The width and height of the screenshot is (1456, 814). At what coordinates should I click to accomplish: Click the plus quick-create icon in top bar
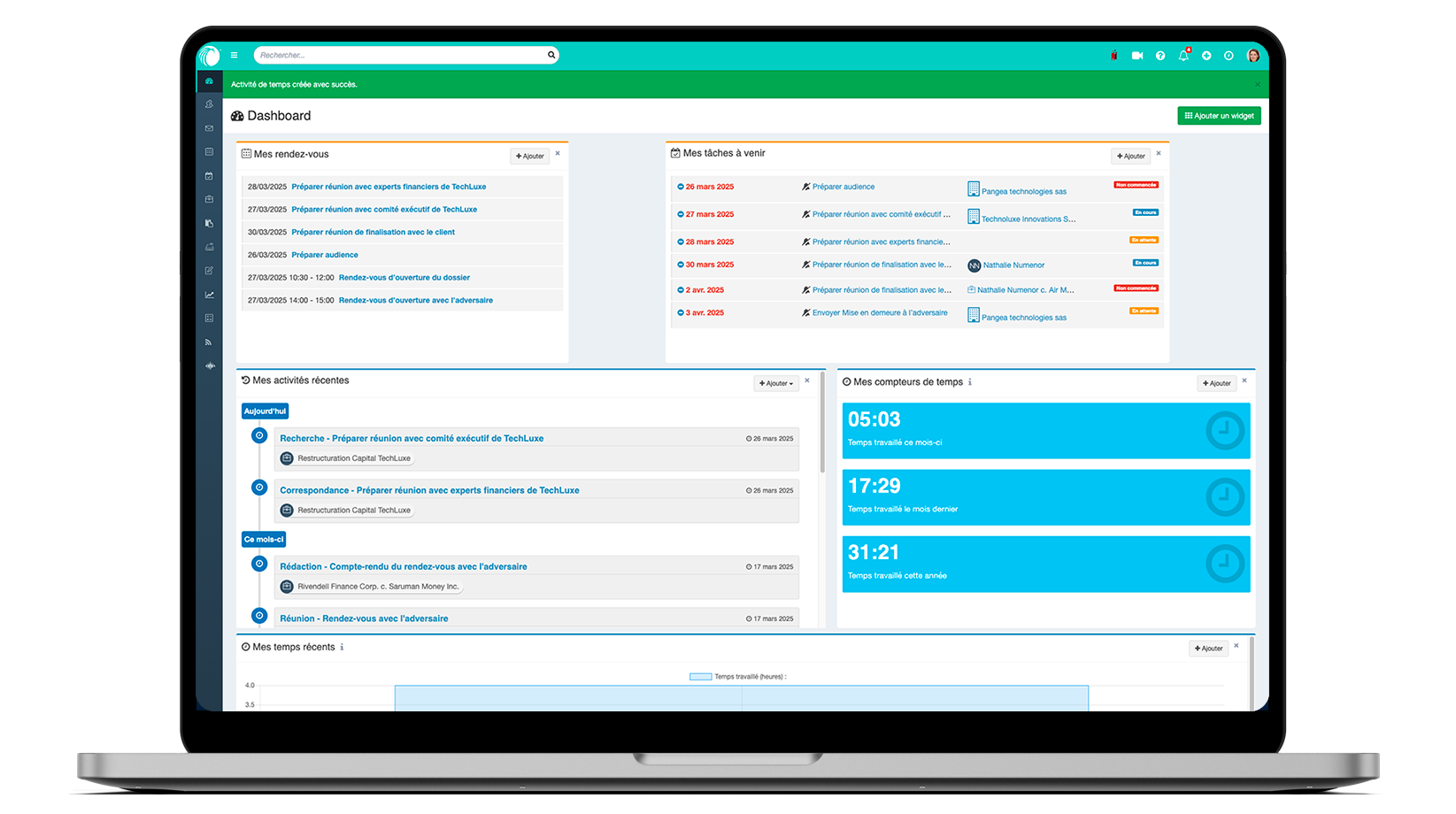click(1206, 56)
